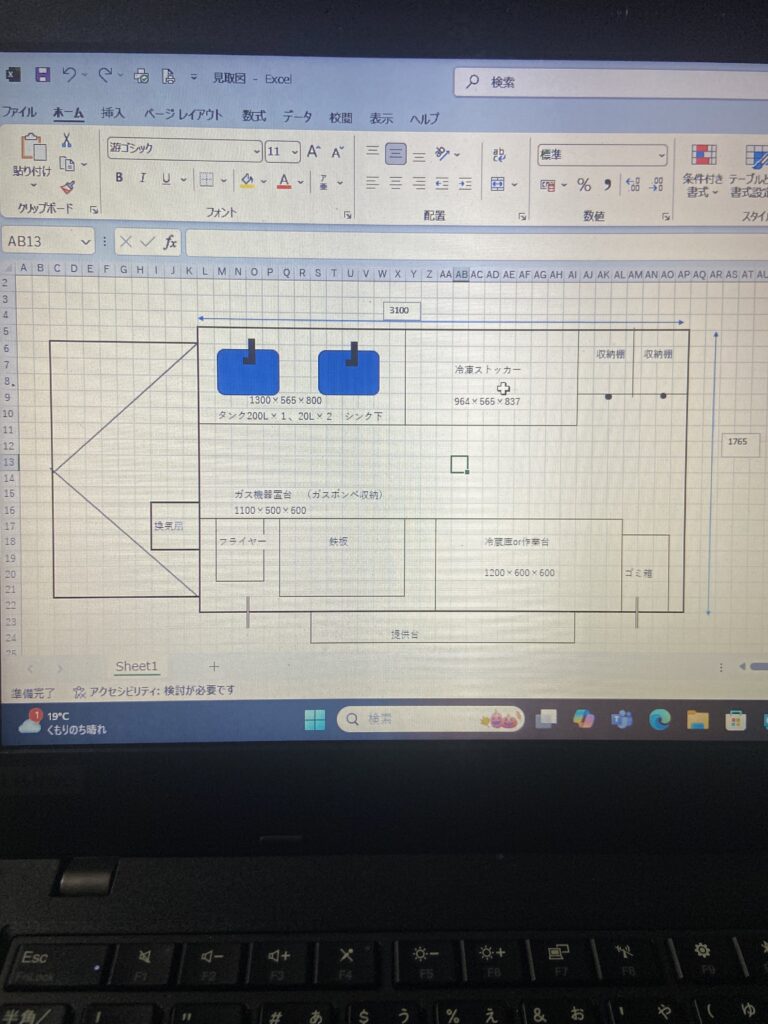Switch to the 数式 formulas tab
Image resolution: width=768 pixels, height=1024 pixels.
[x=254, y=116]
